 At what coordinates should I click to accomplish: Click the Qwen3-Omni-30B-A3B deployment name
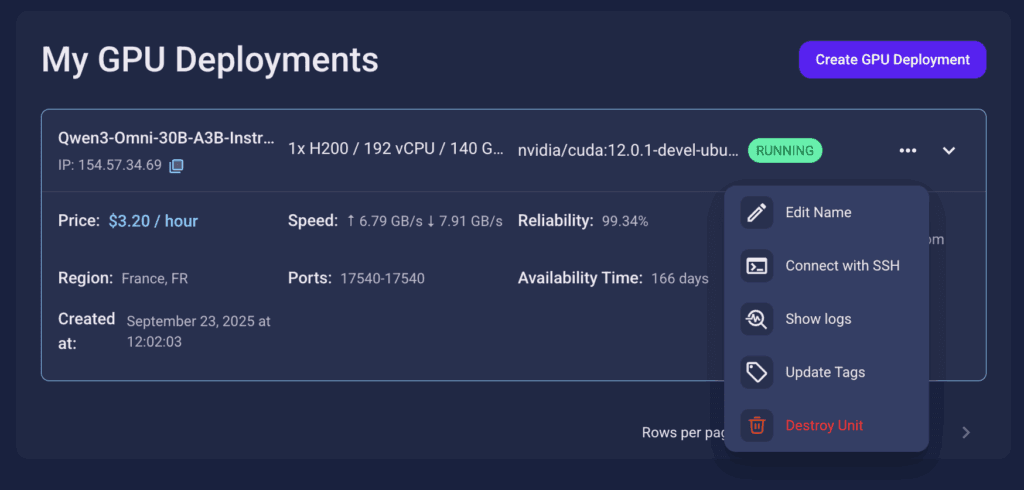pos(166,139)
